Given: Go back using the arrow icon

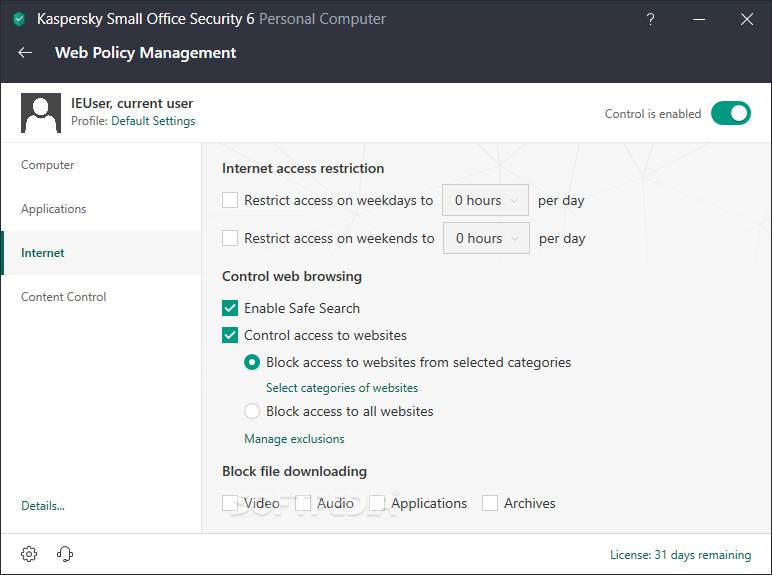Looking at the screenshot, I should (25, 53).
